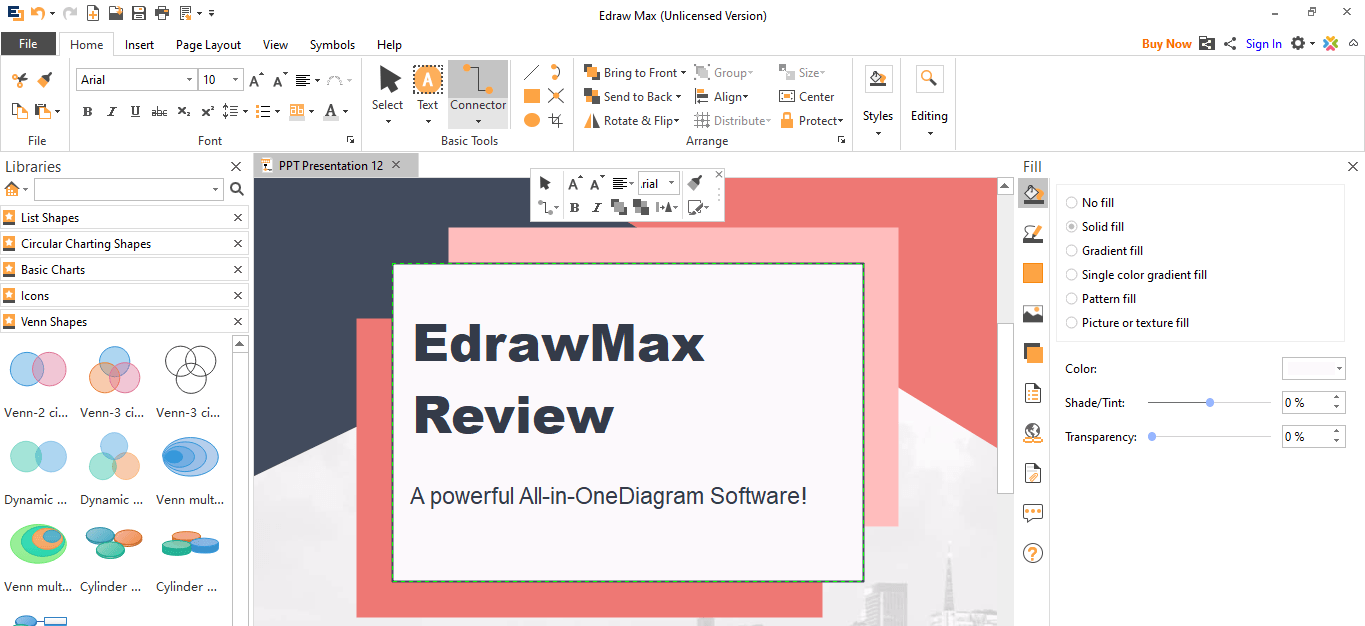Image resolution: width=1365 pixels, height=626 pixels.
Task: Switch to the Symbols tab
Action: tap(332, 45)
